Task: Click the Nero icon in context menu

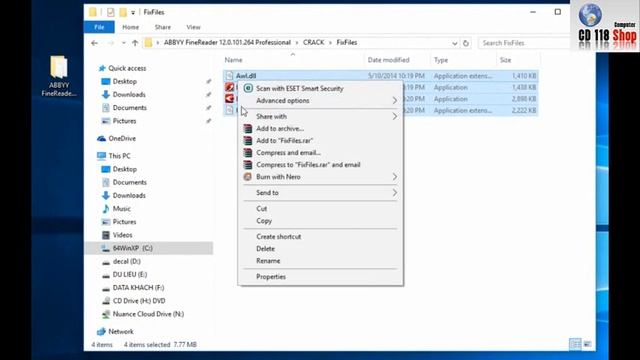Action: [x=248, y=177]
